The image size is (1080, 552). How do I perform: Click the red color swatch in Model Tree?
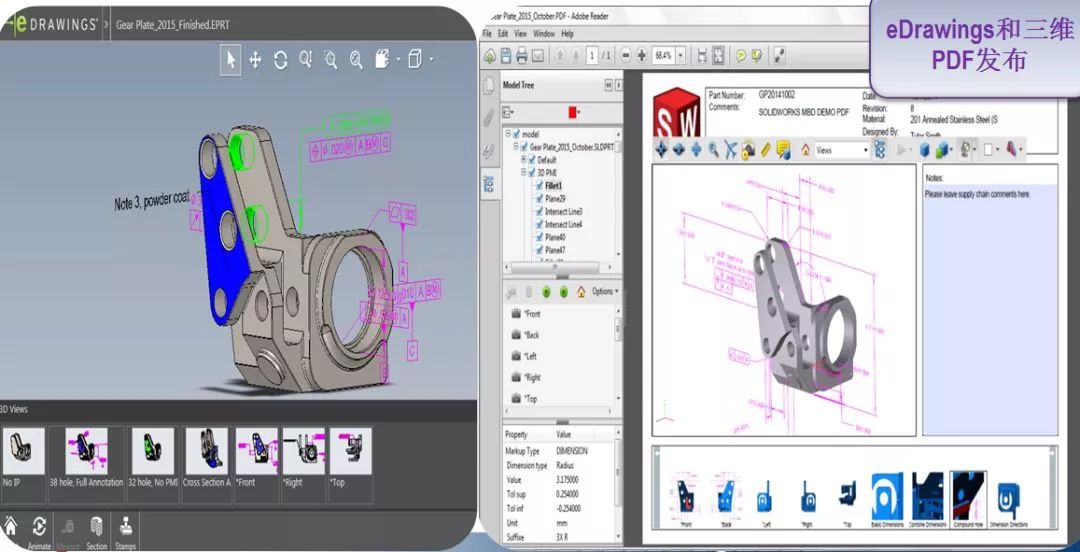[573, 112]
